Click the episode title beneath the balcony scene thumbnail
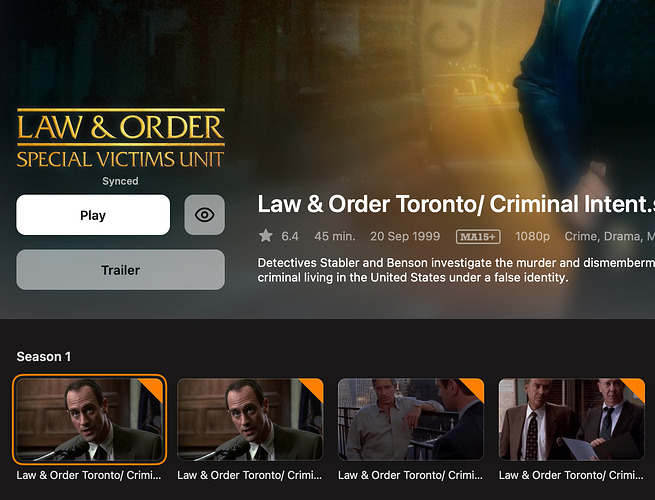Screen dimensions: 655x500 pyautogui.click(x=411, y=475)
